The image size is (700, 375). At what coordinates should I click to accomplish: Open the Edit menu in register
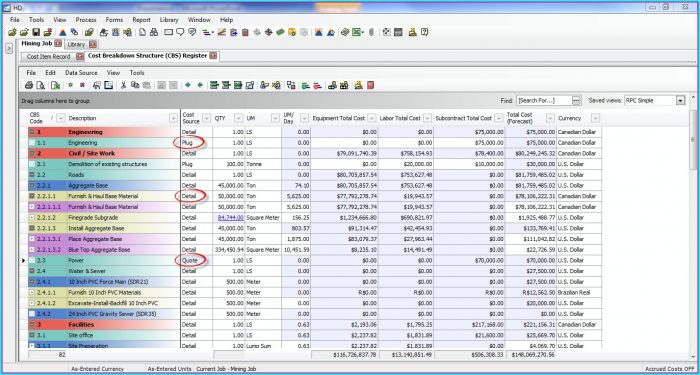click(50, 73)
